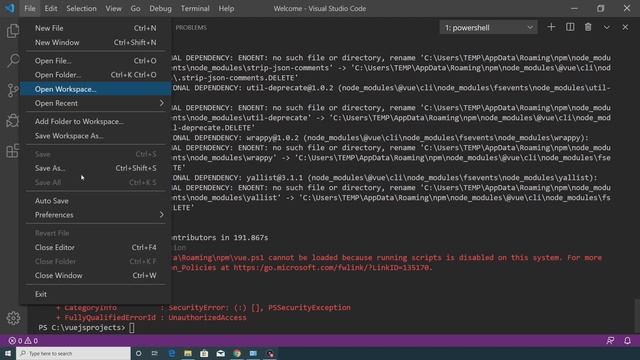640x360 pixels.
Task: Choose New File from File menu
Action: click(96, 28)
